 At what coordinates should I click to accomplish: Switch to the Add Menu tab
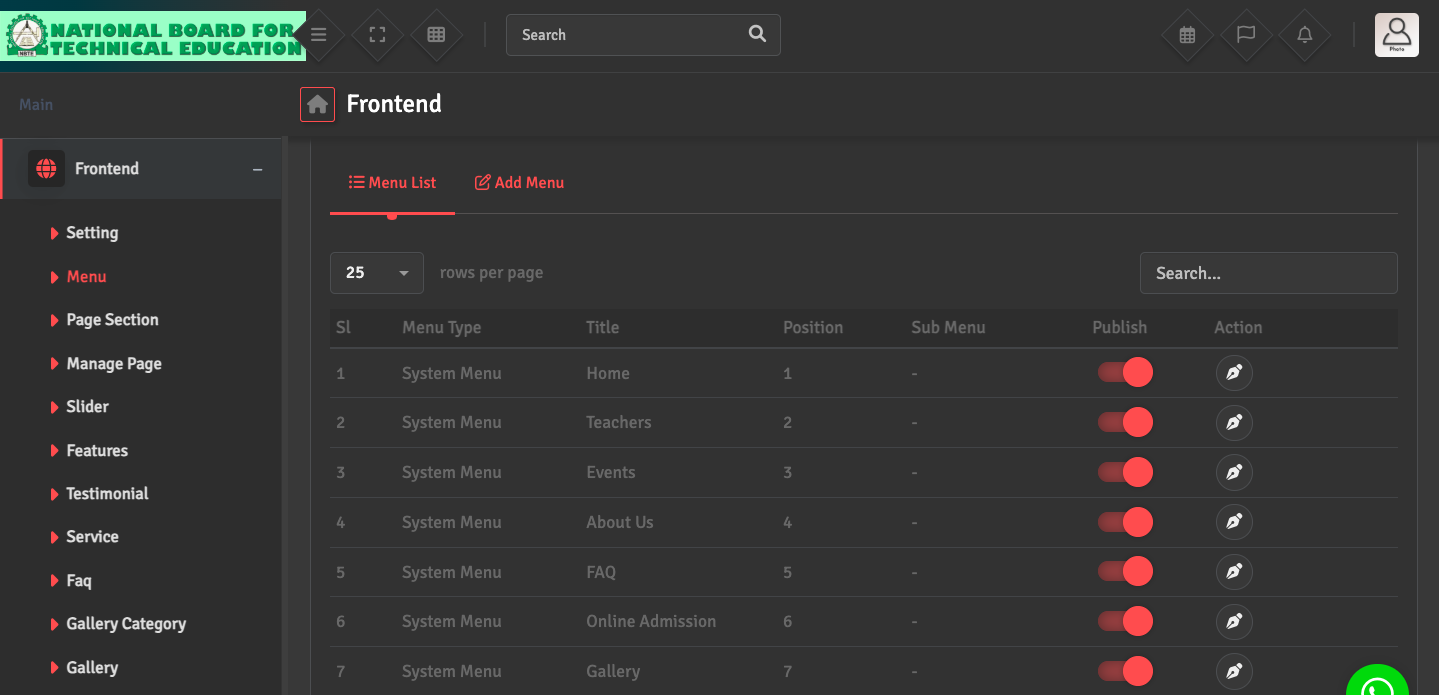519,183
